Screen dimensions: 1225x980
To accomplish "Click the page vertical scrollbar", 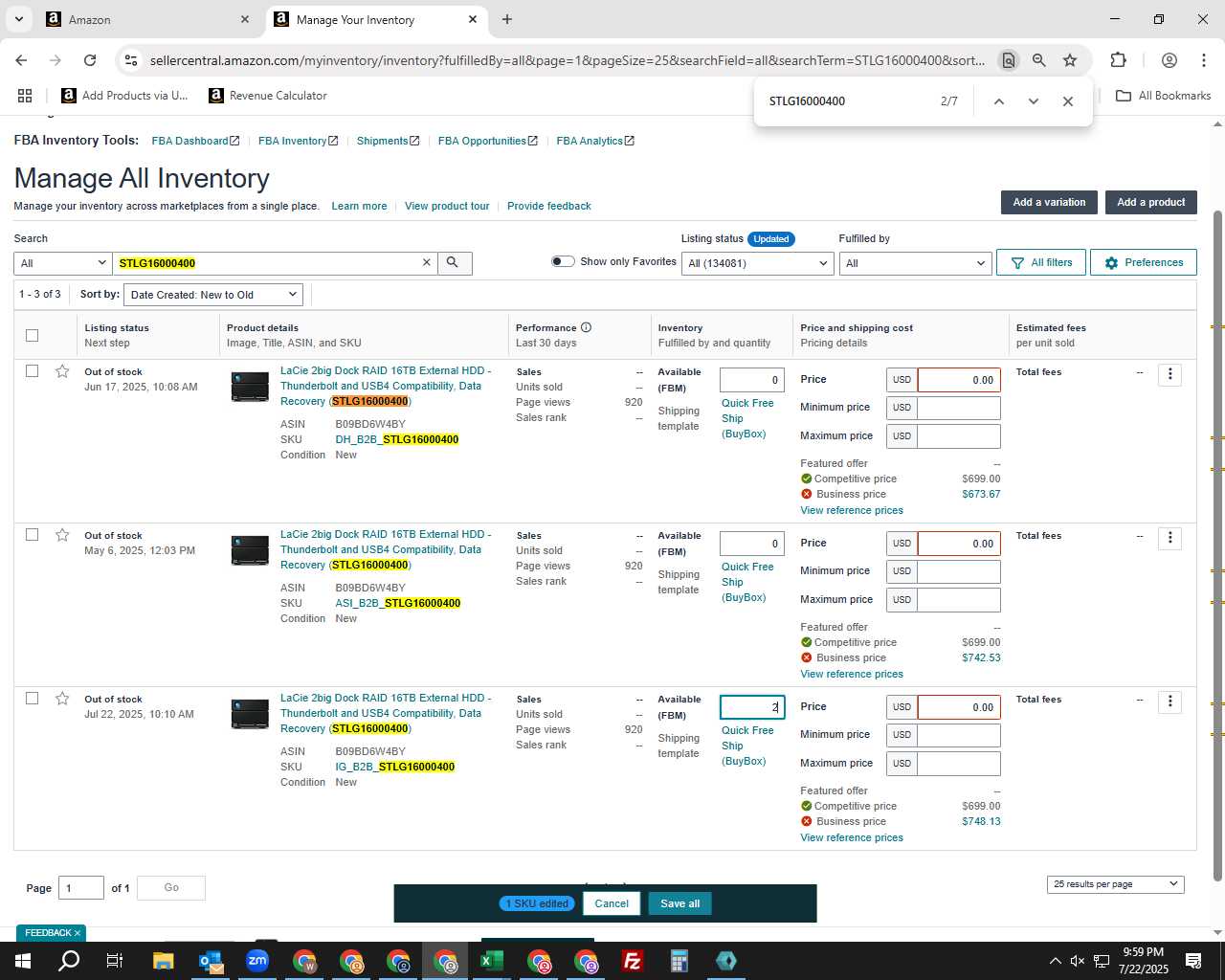I will (1217, 546).
